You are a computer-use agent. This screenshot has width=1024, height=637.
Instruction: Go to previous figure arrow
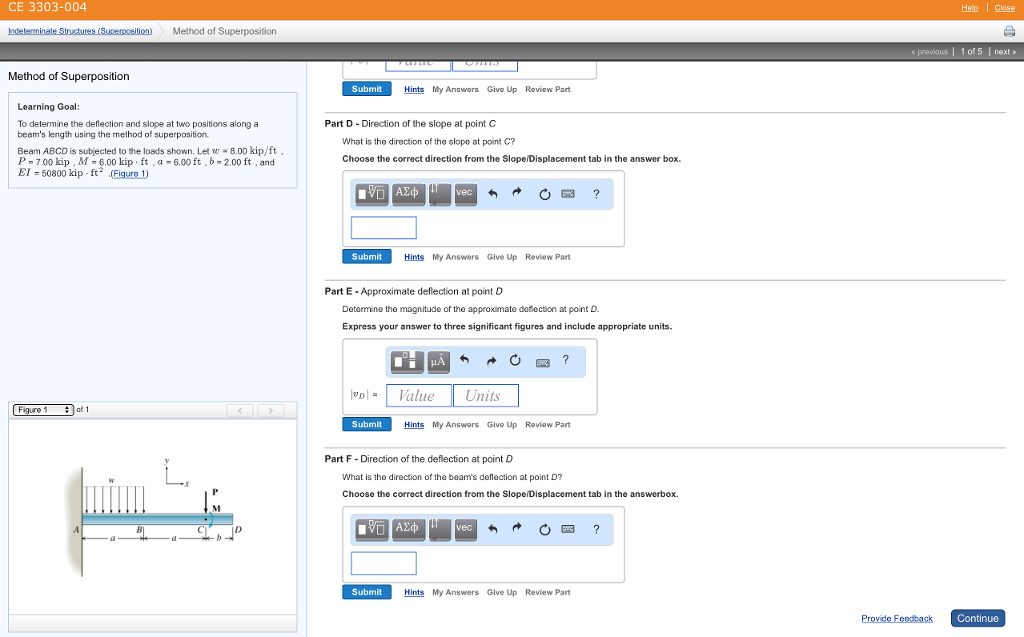click(x=240, y=410)
